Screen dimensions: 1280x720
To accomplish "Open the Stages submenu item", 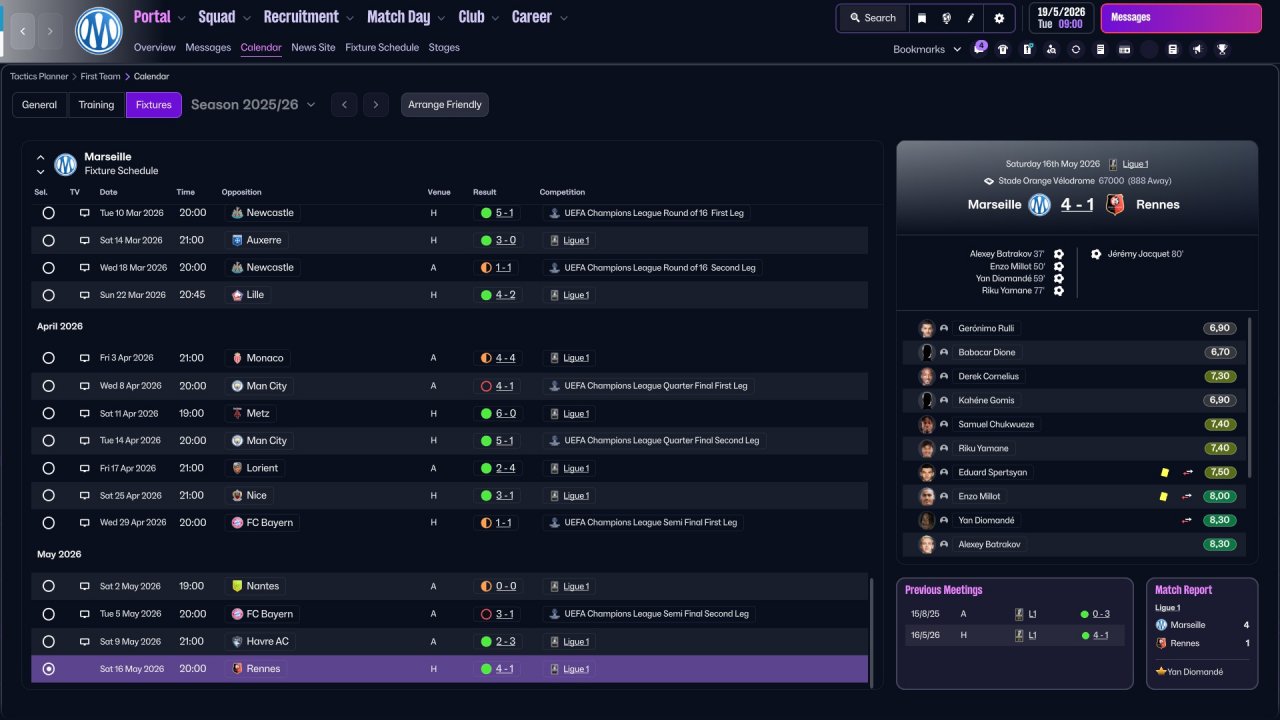I will [444, 48].
